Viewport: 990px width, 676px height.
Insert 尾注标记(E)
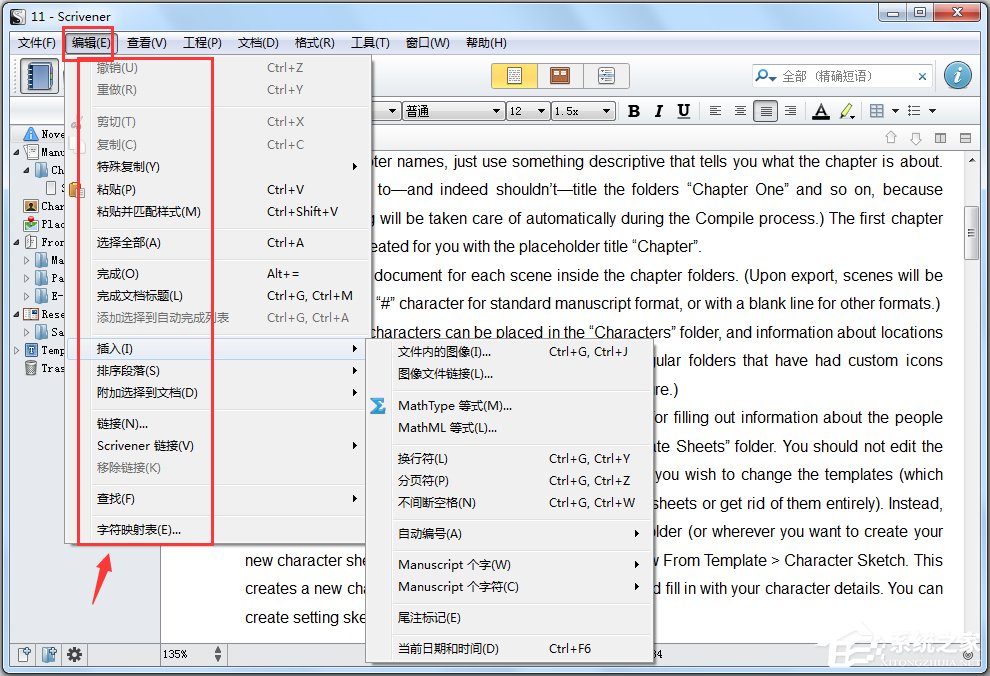coord(510,617)
